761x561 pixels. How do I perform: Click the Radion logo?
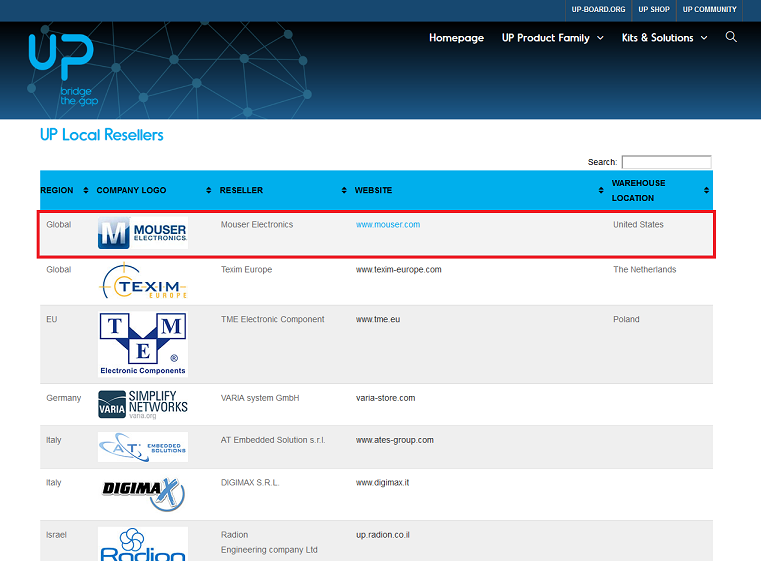(143, 544)
